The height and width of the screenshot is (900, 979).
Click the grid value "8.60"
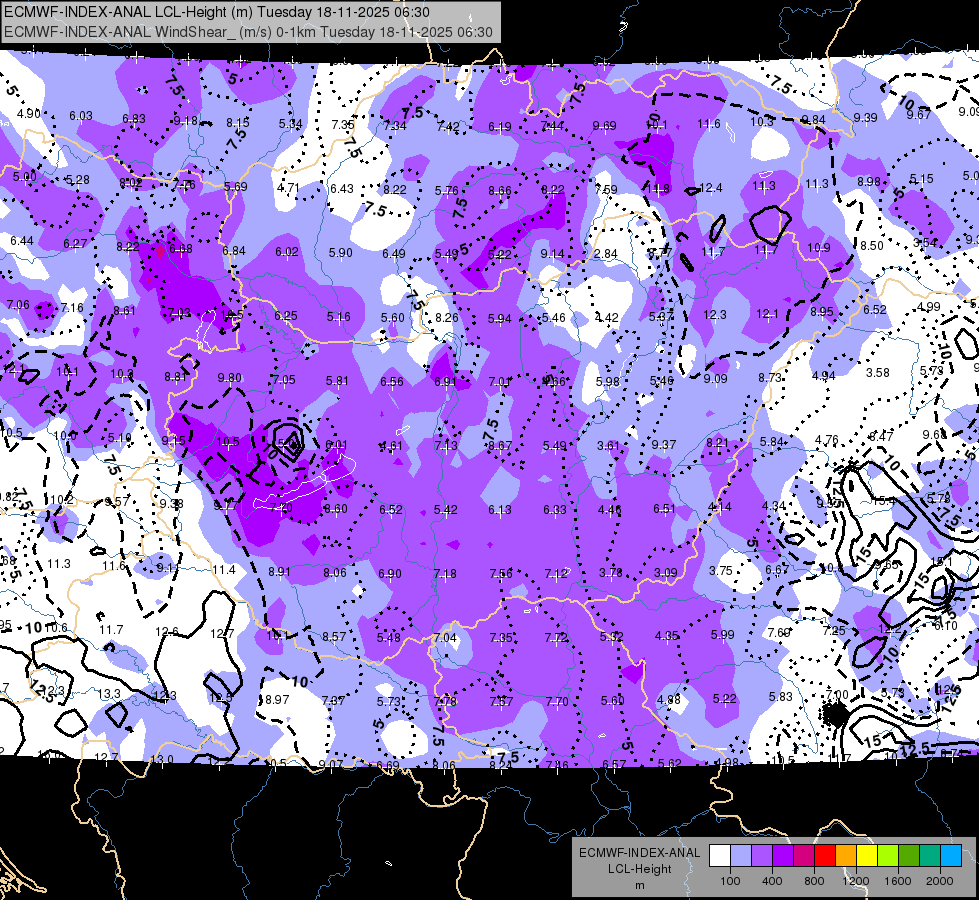335,508
